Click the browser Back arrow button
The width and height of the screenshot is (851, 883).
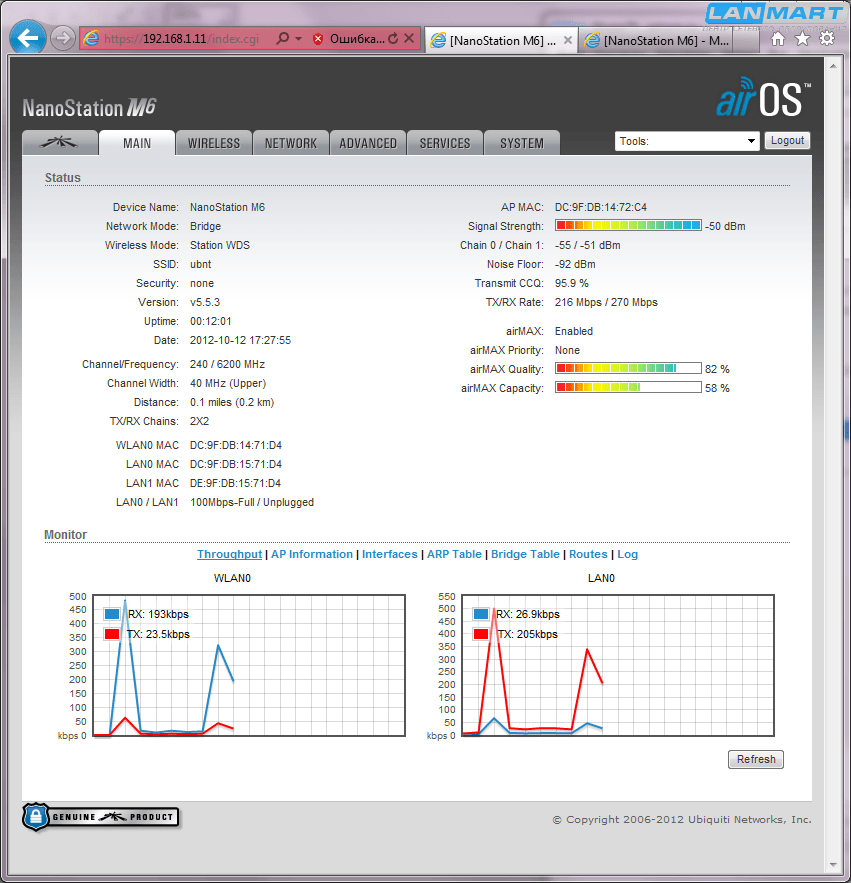(28, 38)
